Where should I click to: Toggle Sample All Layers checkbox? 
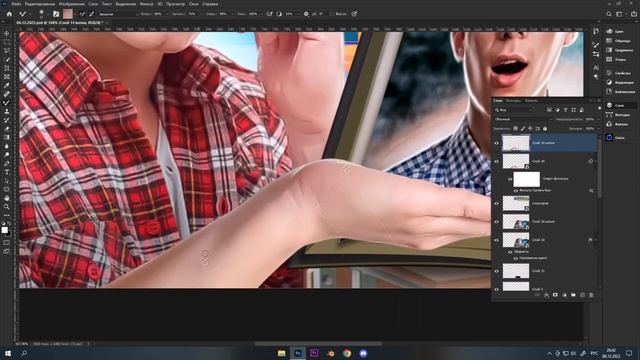point(331,14)
